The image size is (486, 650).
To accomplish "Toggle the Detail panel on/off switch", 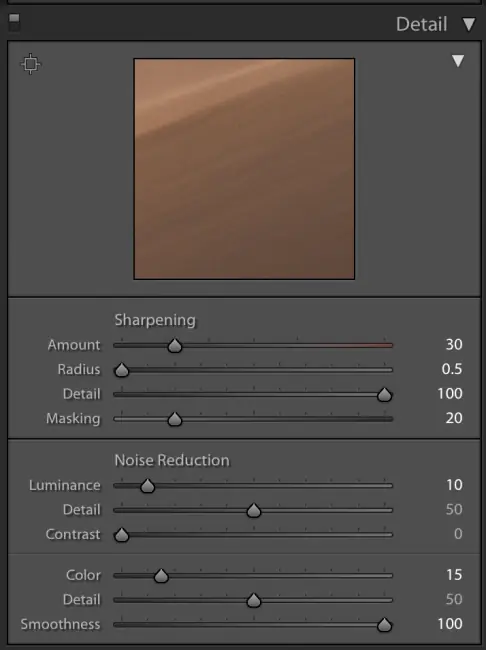I will click(x=14, y=22).
